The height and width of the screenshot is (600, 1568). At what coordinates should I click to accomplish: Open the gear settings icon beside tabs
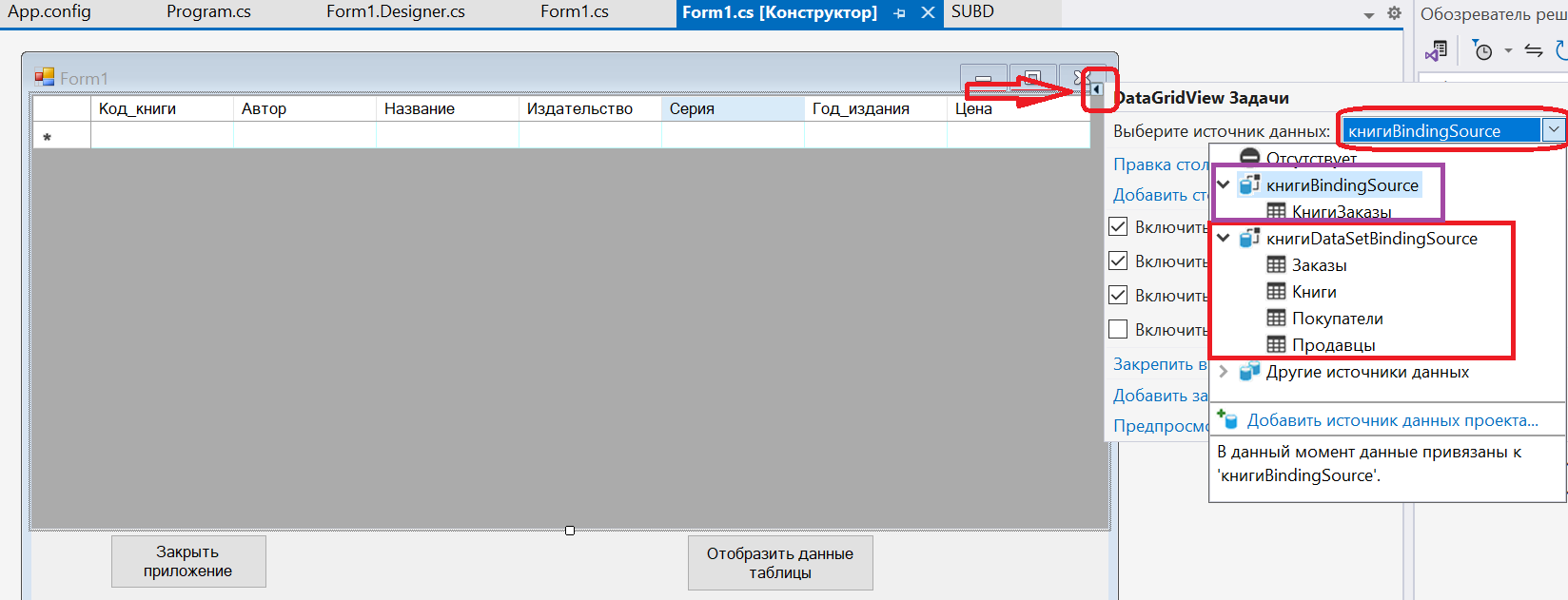(x=1394, y=13)
